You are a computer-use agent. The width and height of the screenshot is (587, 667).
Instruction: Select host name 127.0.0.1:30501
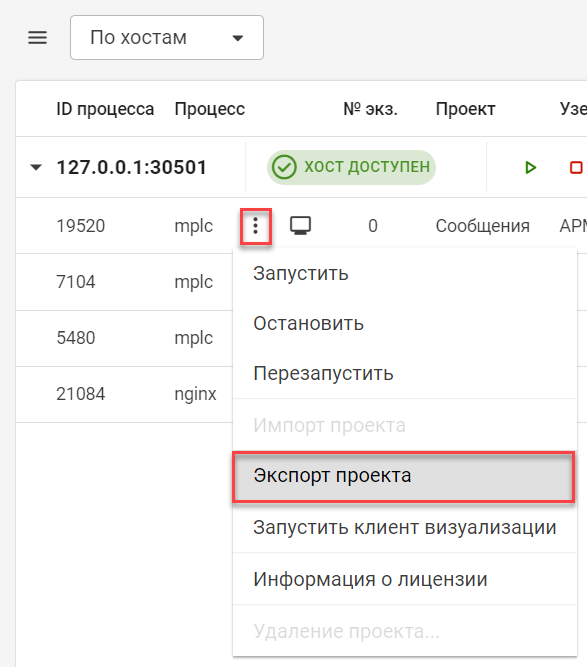coord(131,167)
